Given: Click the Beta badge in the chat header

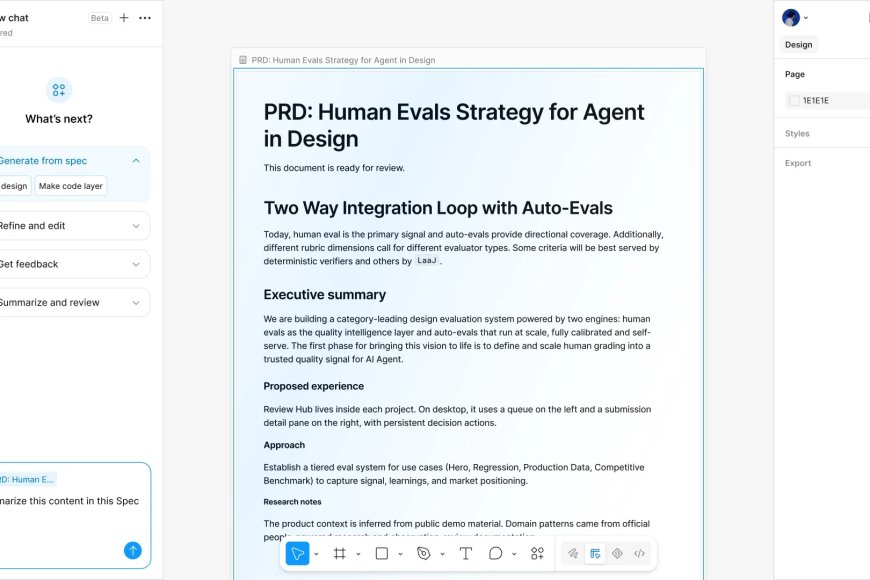Looking at the screenshot, I should point(100,18).
